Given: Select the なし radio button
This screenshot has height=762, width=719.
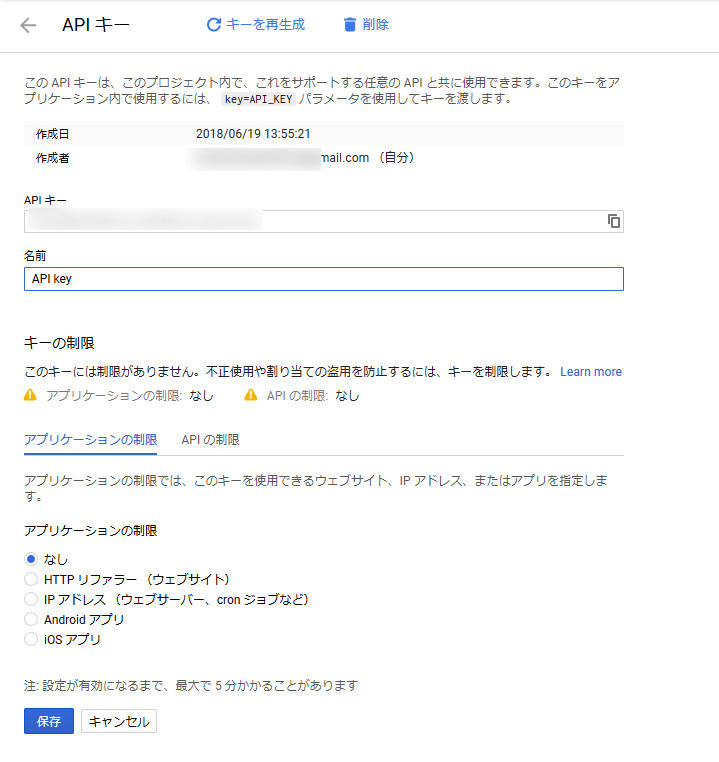Looking at the screenshot, I should [31, 559].
